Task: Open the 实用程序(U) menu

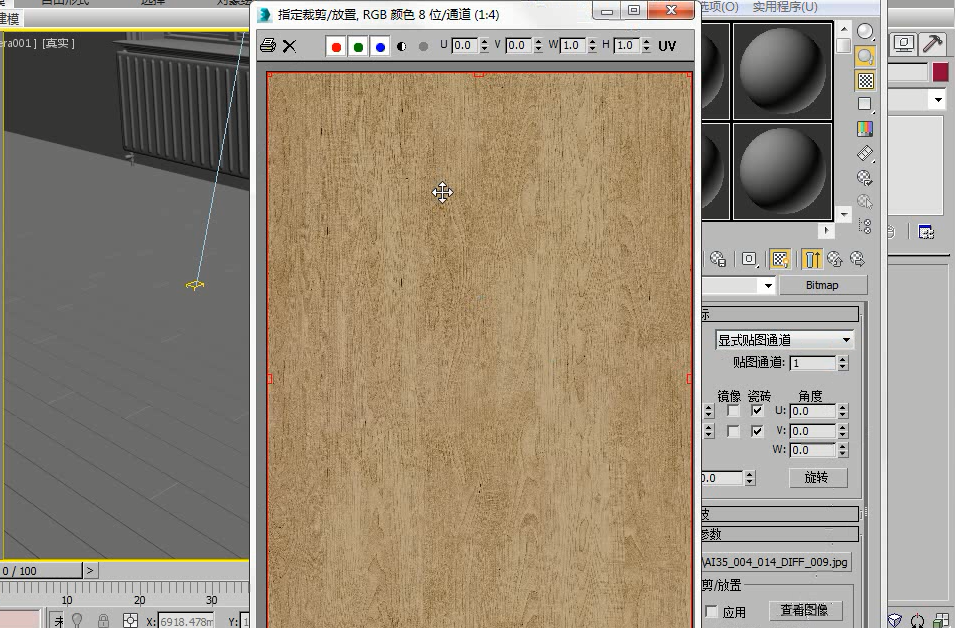Action: click(784, 7)
